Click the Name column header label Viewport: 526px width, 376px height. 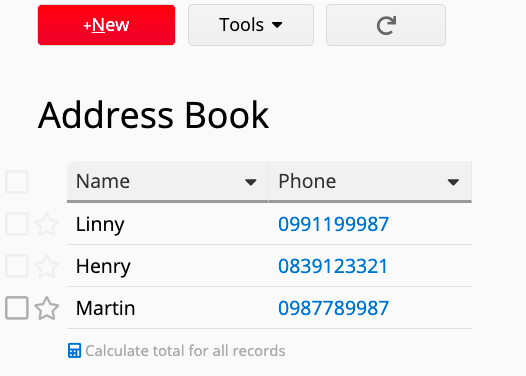click(103, 181)
